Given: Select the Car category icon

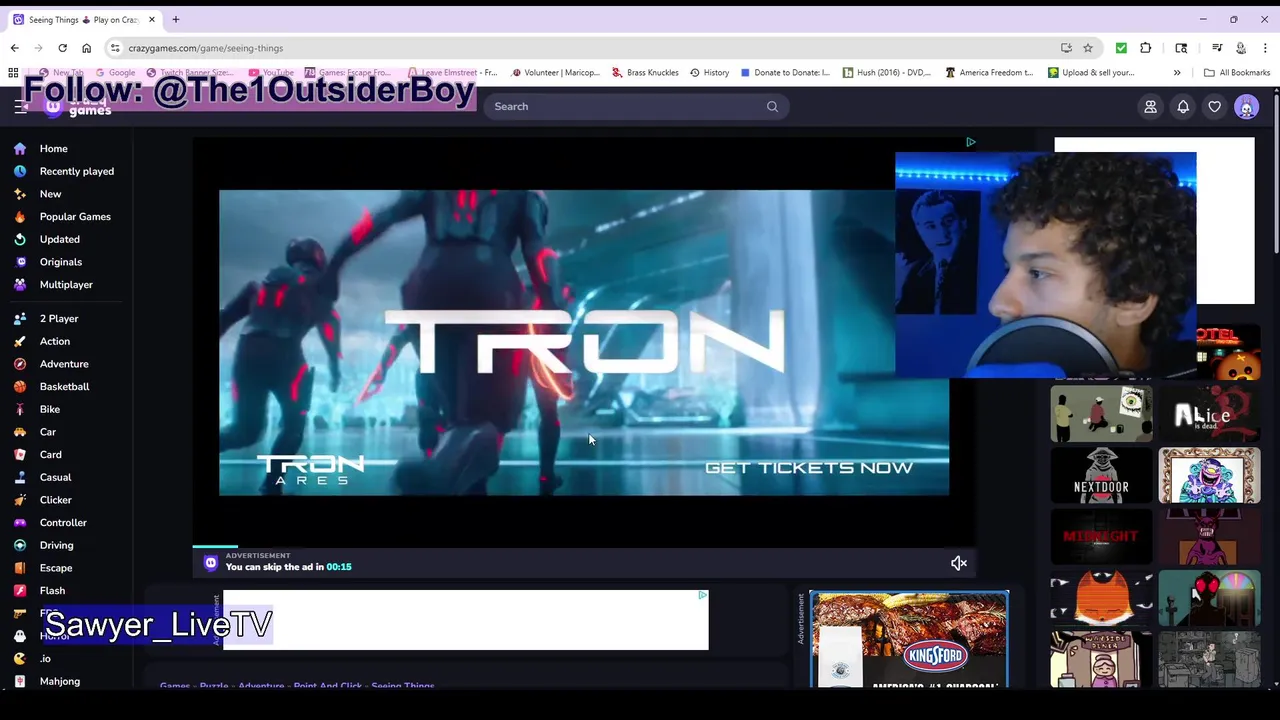Looking at the screenshot, I should pyautogui.click(x=20, y=432).
